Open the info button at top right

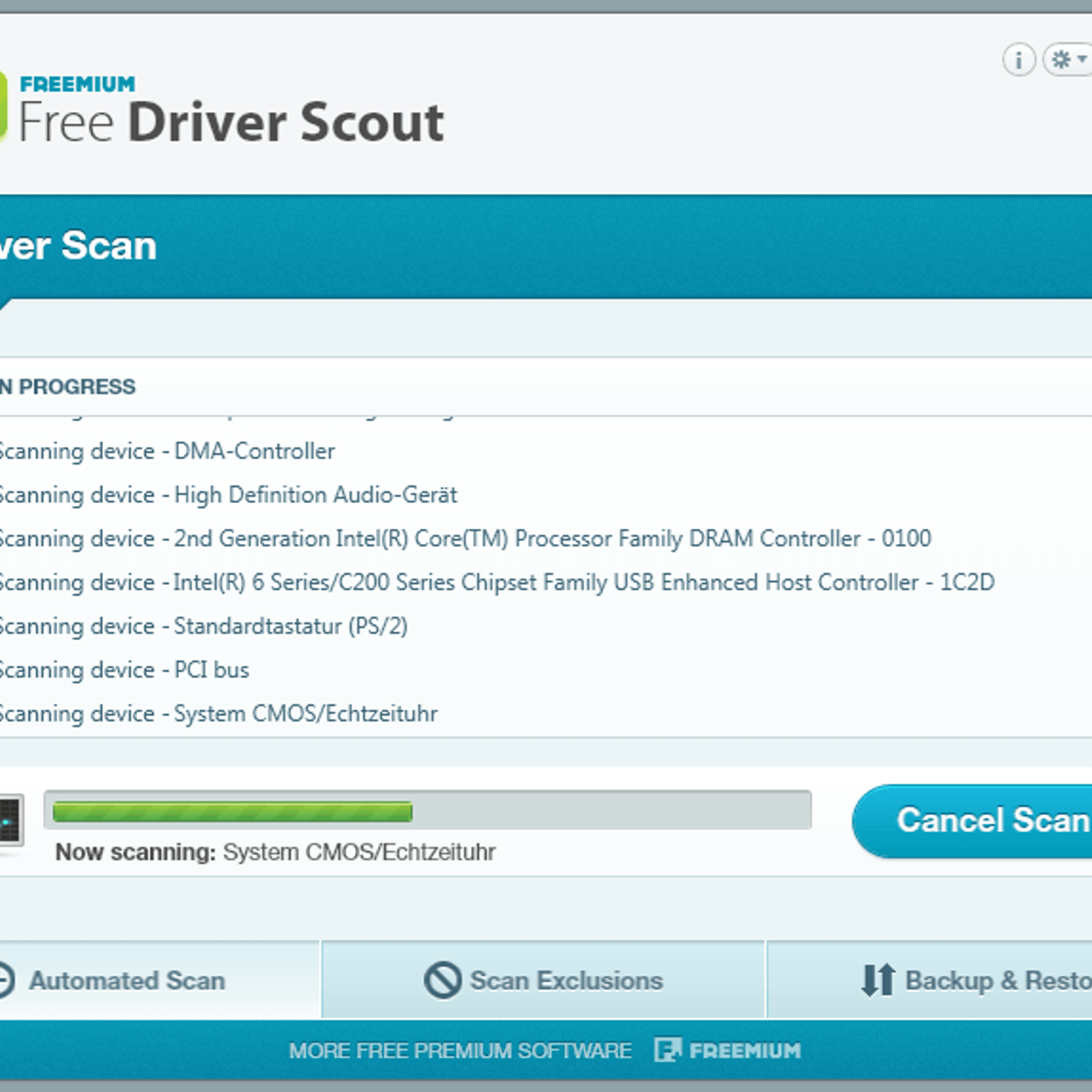[1018, 60]
